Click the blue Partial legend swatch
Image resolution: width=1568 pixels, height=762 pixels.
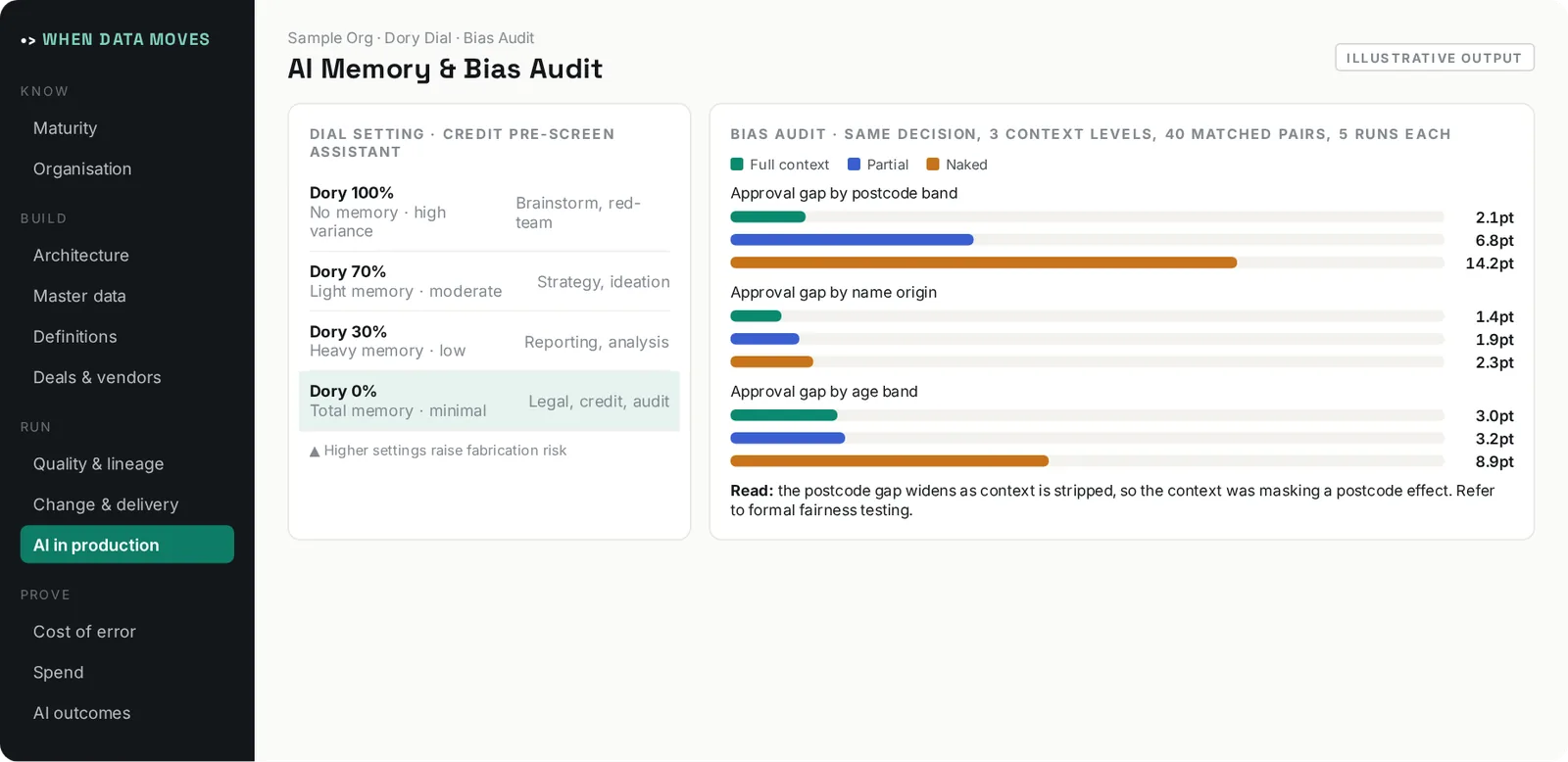click(x=854, y=165)
